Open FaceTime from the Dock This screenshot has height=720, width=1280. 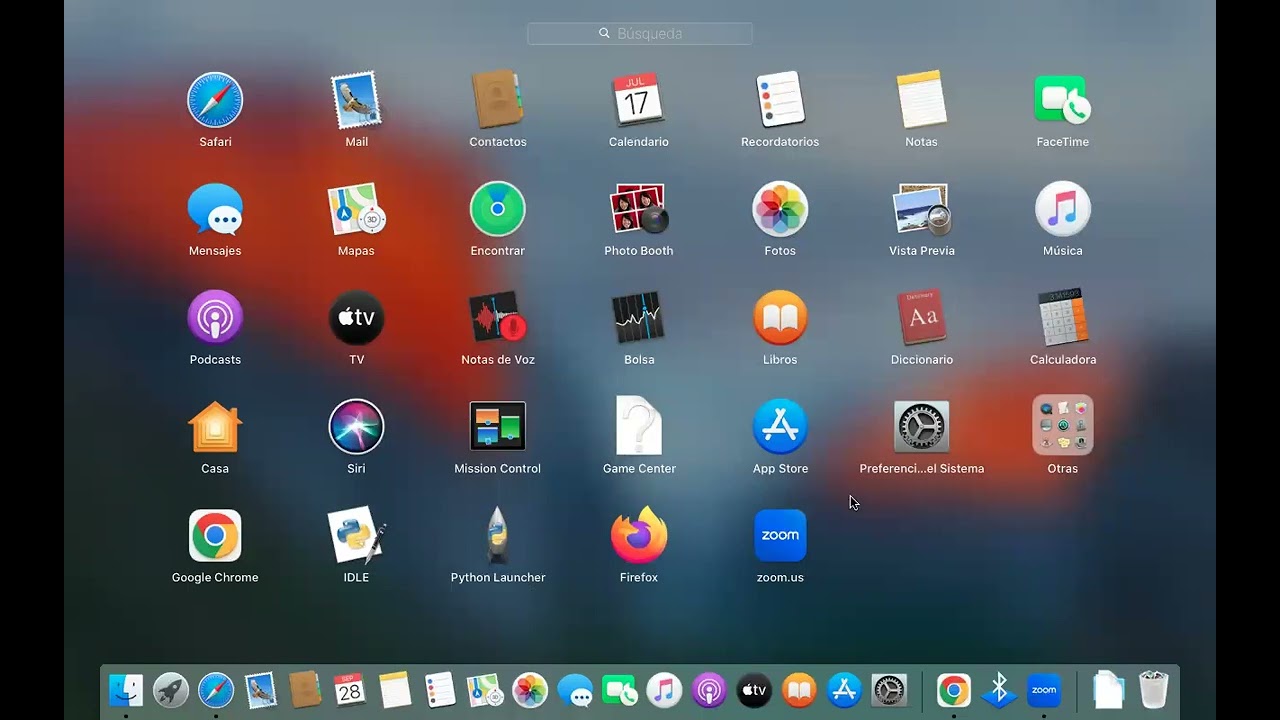pyautogui.click(x=620, y=690)
